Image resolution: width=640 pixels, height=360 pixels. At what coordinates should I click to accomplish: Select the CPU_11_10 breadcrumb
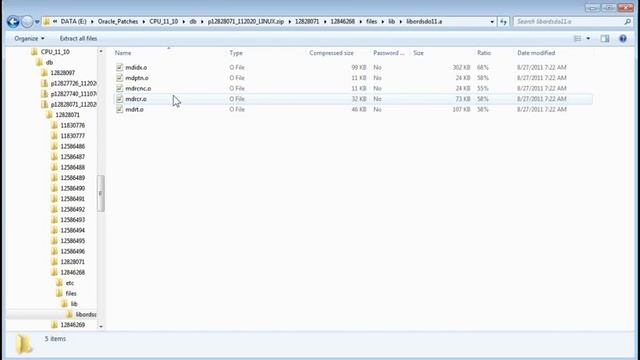[164, 22]
